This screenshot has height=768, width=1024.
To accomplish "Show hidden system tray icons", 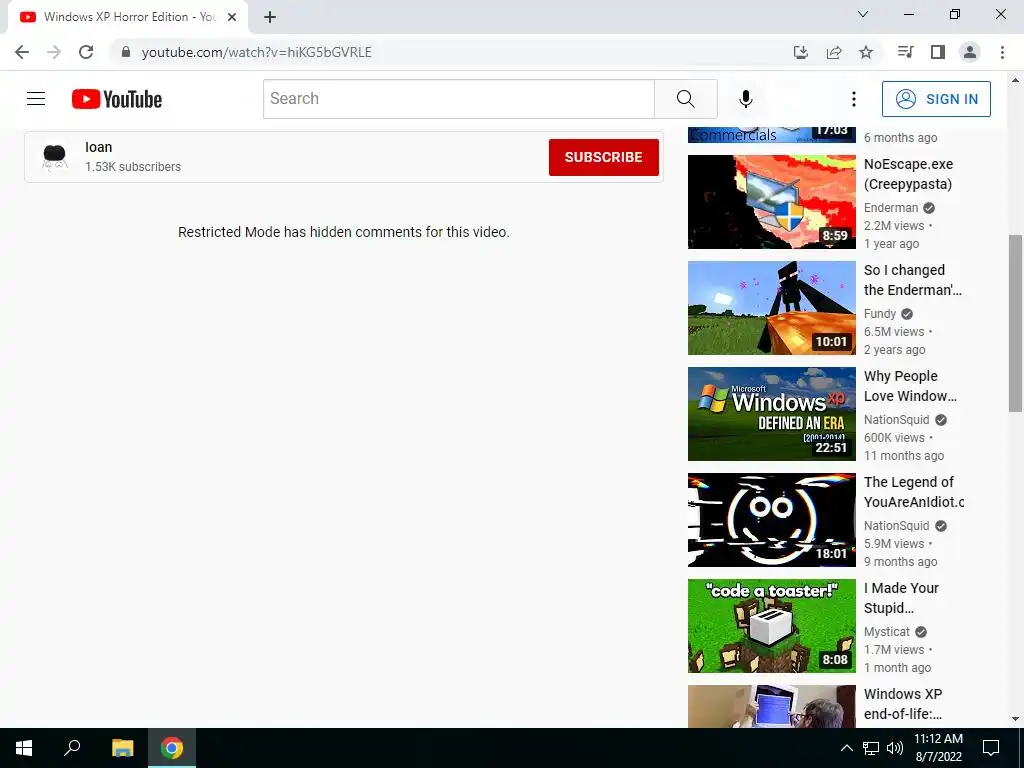I will [x=846, y=748].
